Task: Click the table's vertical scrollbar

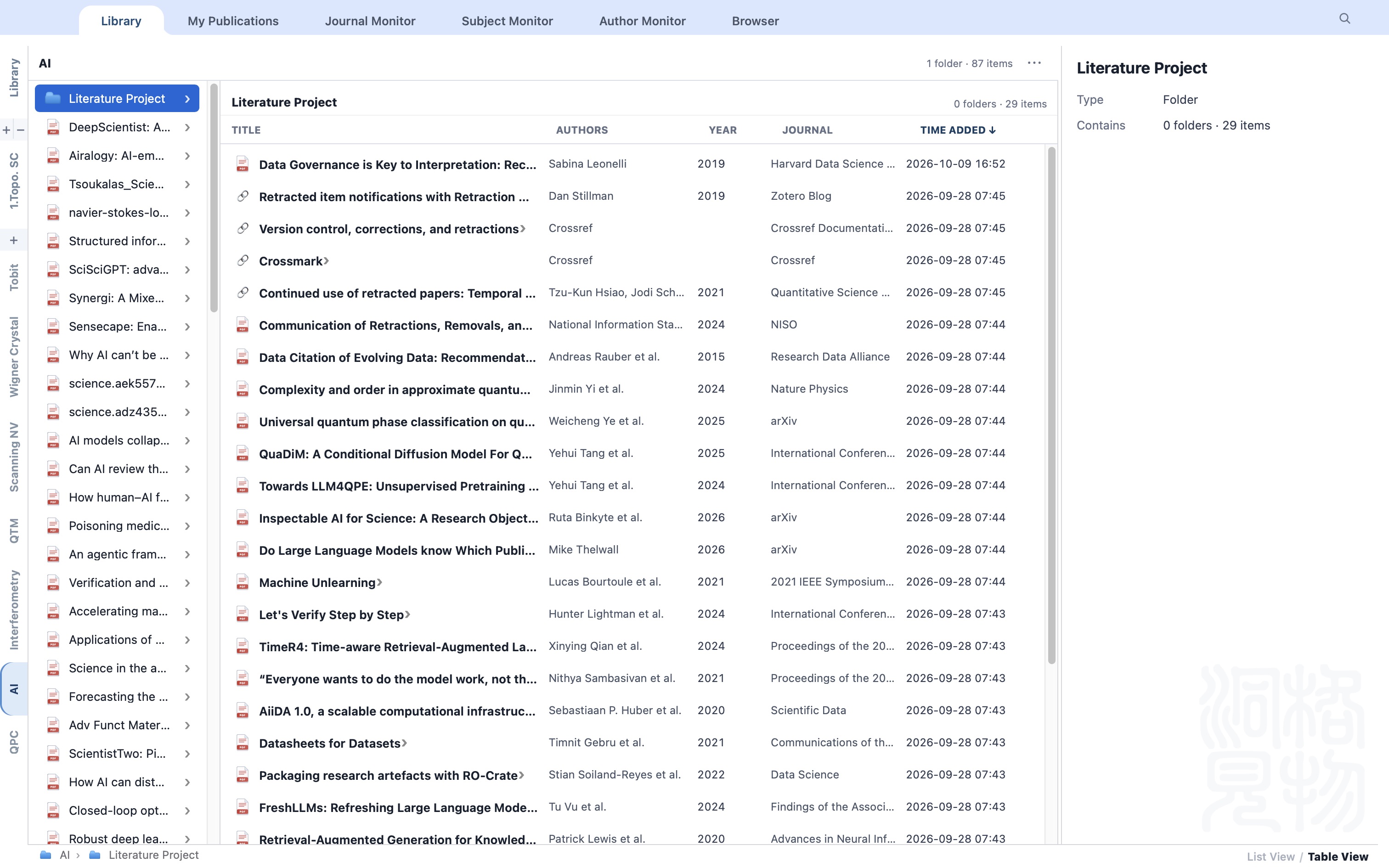Action: point(1051,405)
